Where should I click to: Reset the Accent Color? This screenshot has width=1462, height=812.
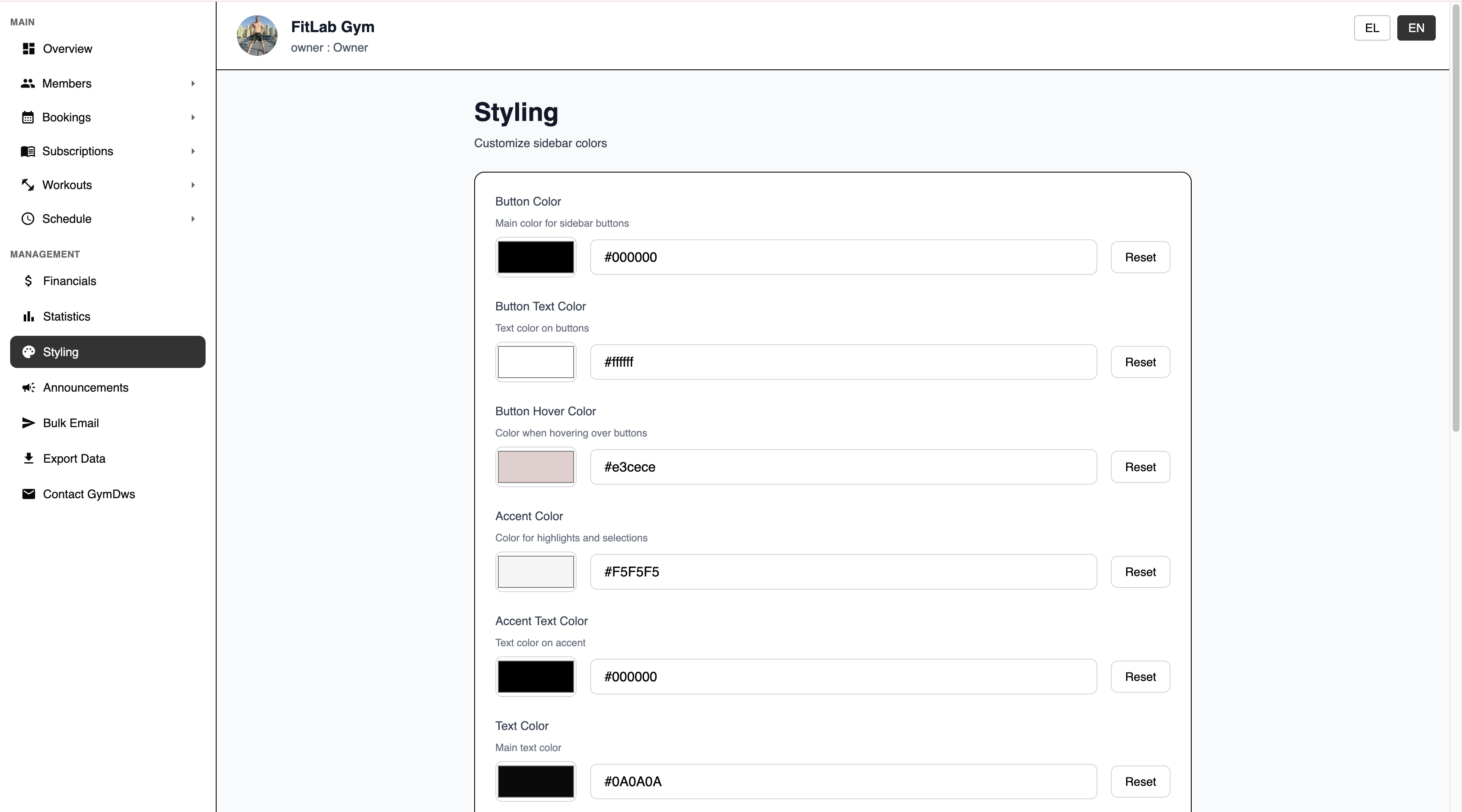pos(1140,572)
